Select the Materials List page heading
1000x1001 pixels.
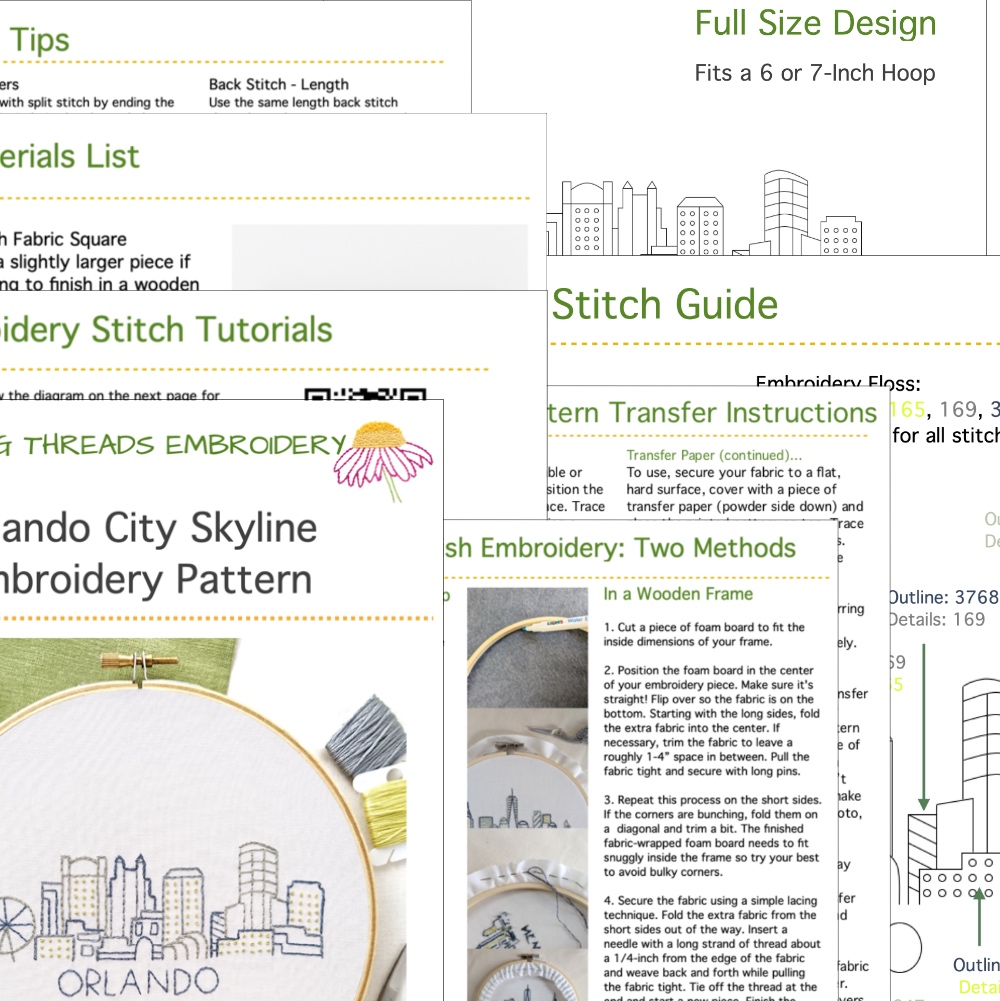(x=69, y=157)
